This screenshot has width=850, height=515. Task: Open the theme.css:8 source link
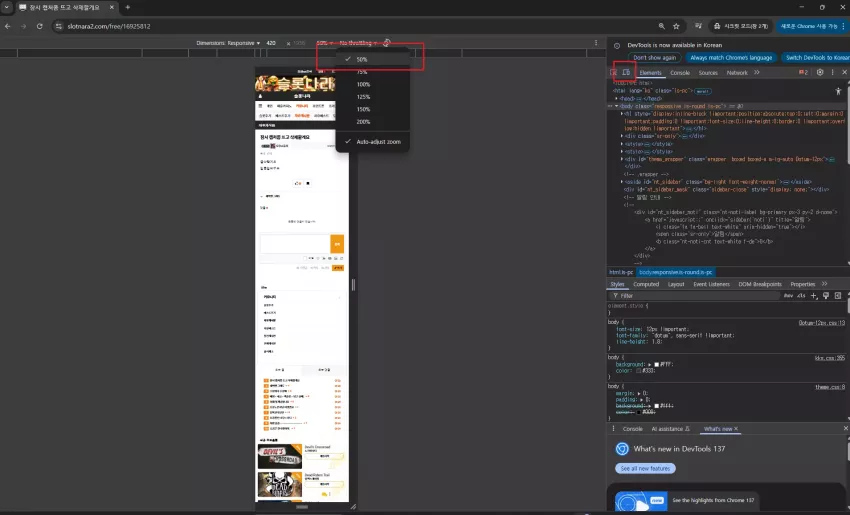click(x=830, y=387)
